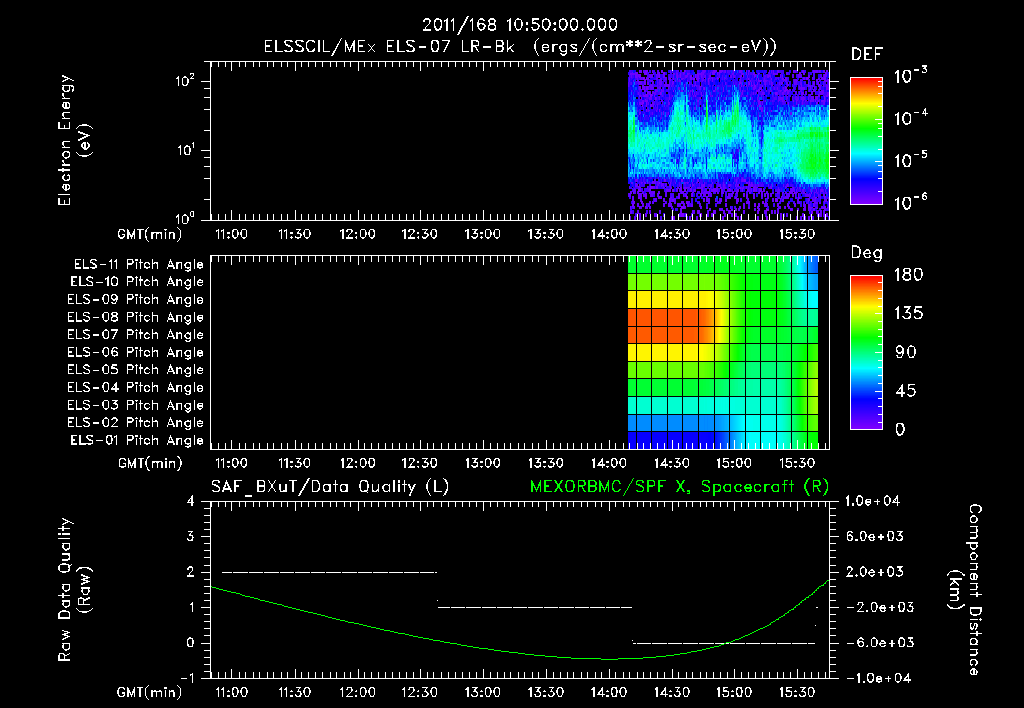Click the DEF color scale bar
The height and width of the screenshot is (708, 1024).
tap(867, 141)
